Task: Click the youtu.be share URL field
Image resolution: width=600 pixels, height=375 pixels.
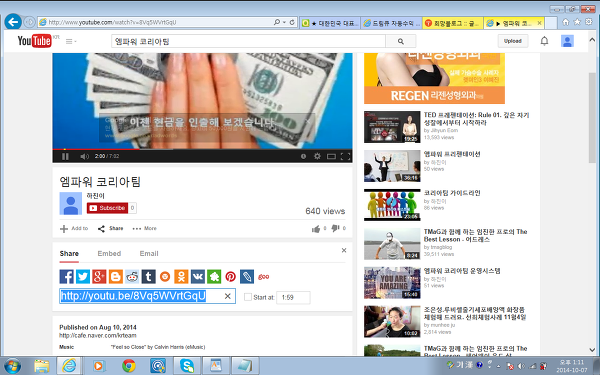Action: coord(147,296)
